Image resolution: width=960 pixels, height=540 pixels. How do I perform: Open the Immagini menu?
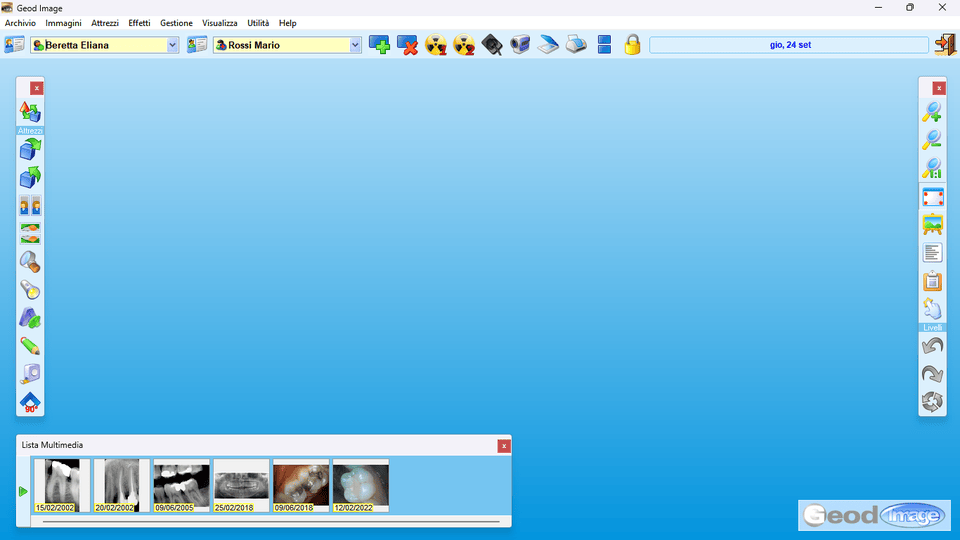pyautogui.click(x=63, y=23)
